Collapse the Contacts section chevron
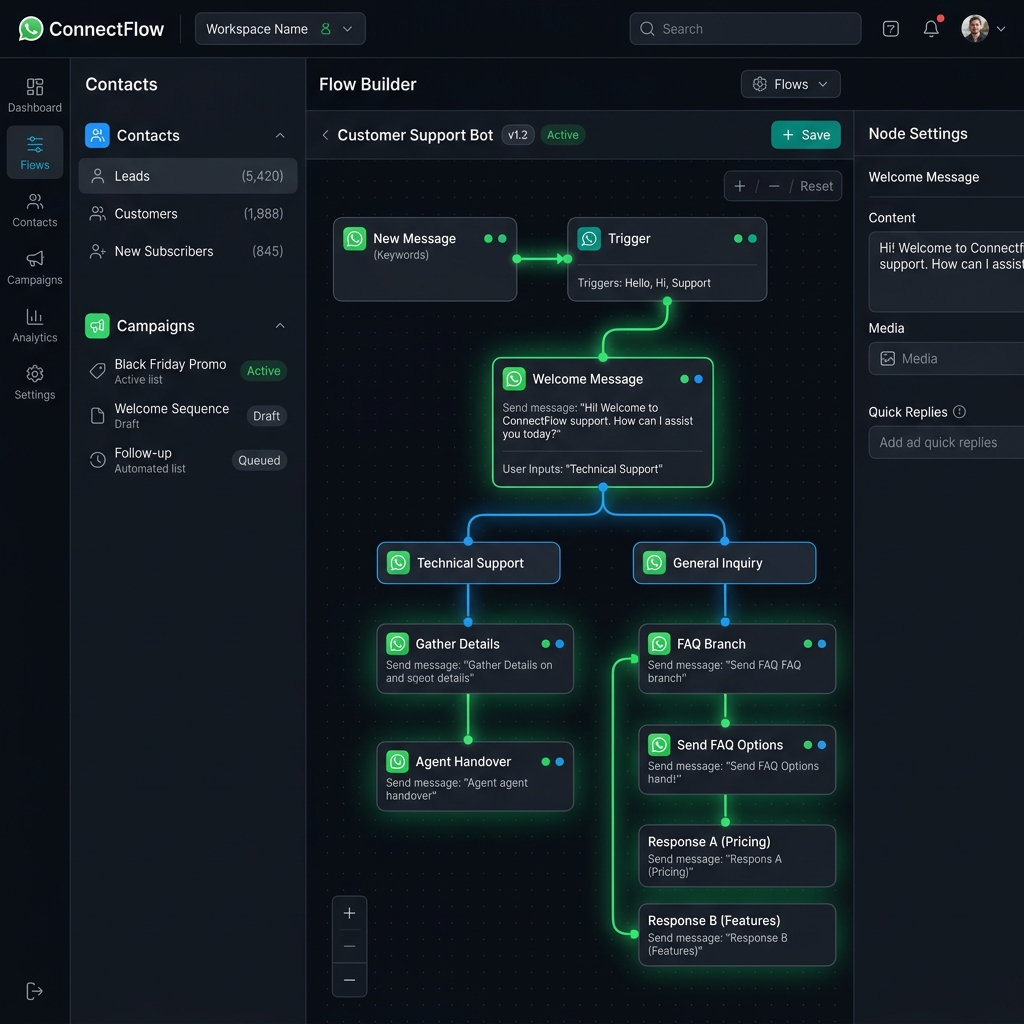Screen dimensions: 1024x1024 tap(280, 135)
